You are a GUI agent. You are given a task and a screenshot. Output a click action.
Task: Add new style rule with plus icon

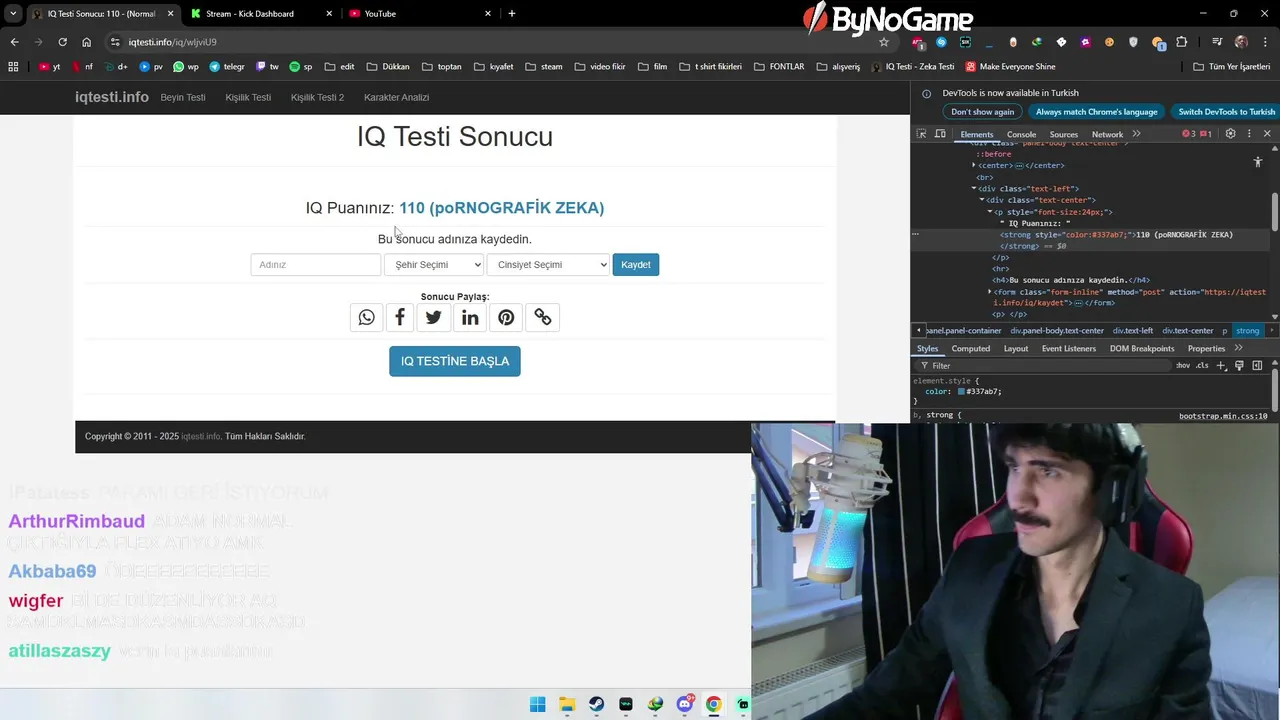point(1221,365)
